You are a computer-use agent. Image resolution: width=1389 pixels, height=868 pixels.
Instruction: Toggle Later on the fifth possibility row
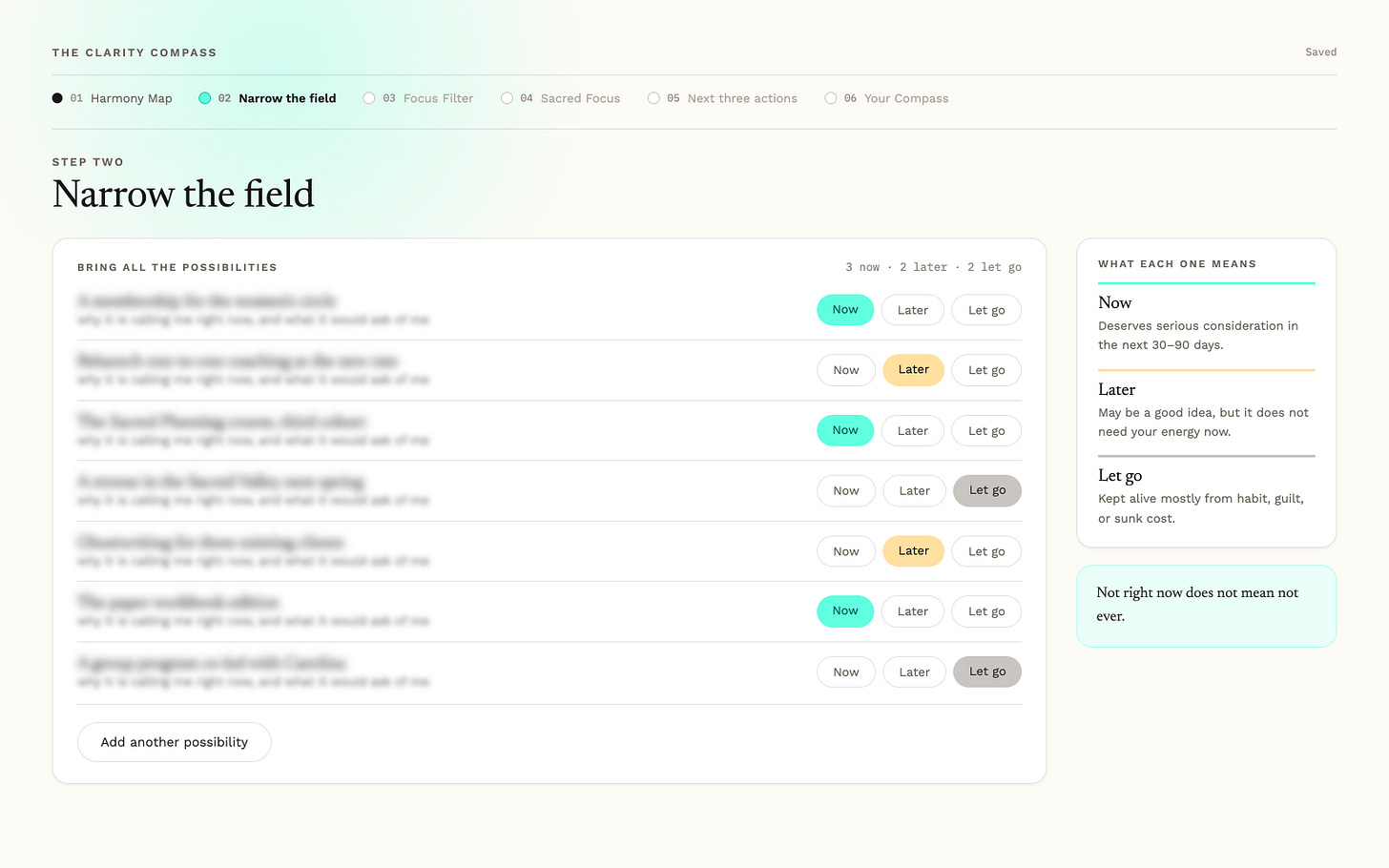tap(914, 551)
